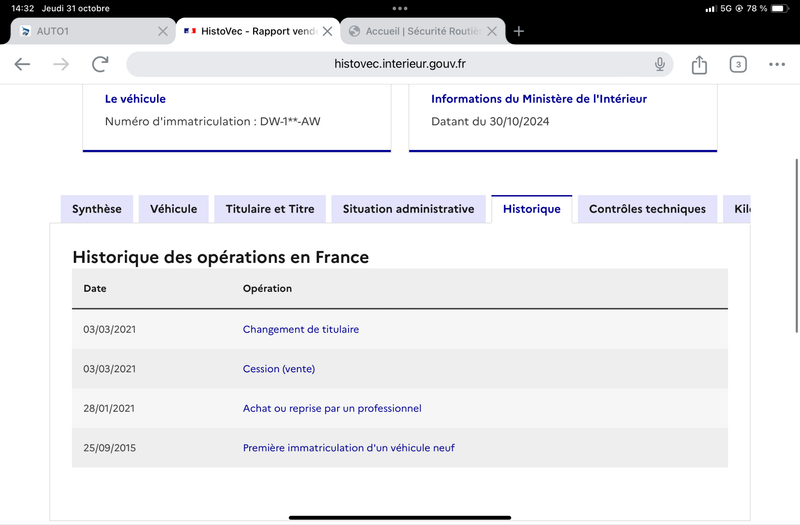The width and height of the screenshot is (800, 525).
Task: Select the HistoVec Rapport tab
Action: [x=258, y=31]
